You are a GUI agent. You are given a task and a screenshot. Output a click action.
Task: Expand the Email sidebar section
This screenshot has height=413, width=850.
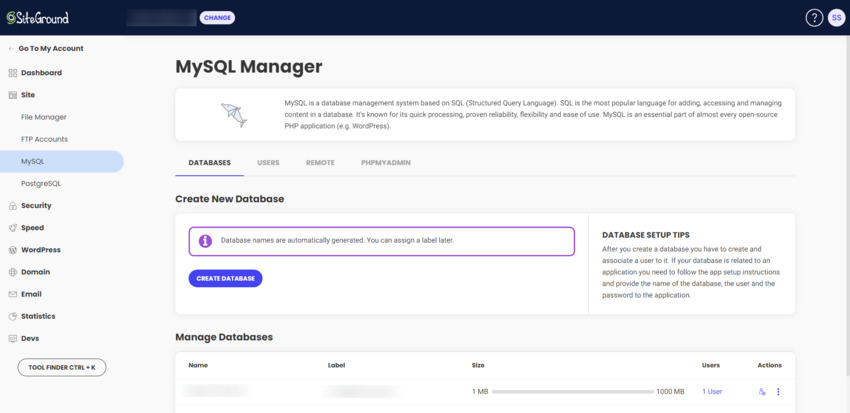31,294
